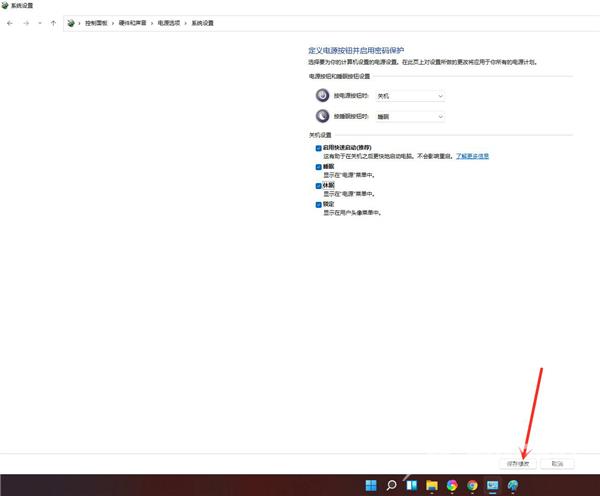Image resolution: width=600 pixels, height=496 pixels.
Task: Open File Explorer from taskbar
Action: pos(432,485)
